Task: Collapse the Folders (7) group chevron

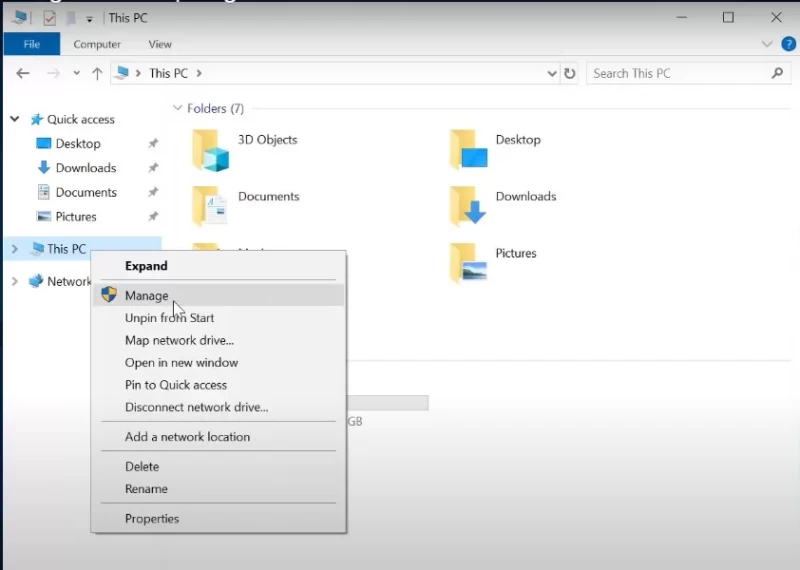Action: point(177,108)
